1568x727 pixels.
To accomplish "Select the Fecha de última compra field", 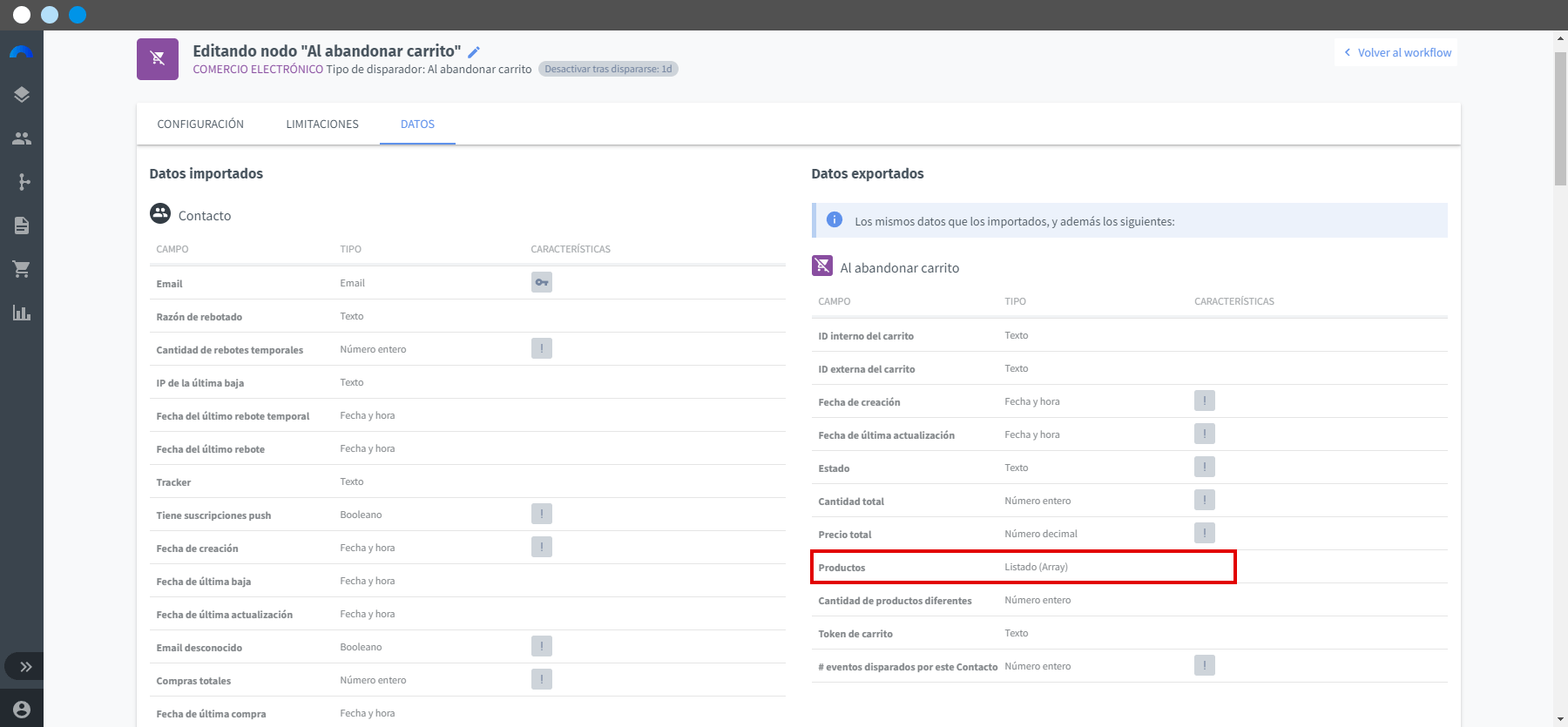I will coord(212,714).
